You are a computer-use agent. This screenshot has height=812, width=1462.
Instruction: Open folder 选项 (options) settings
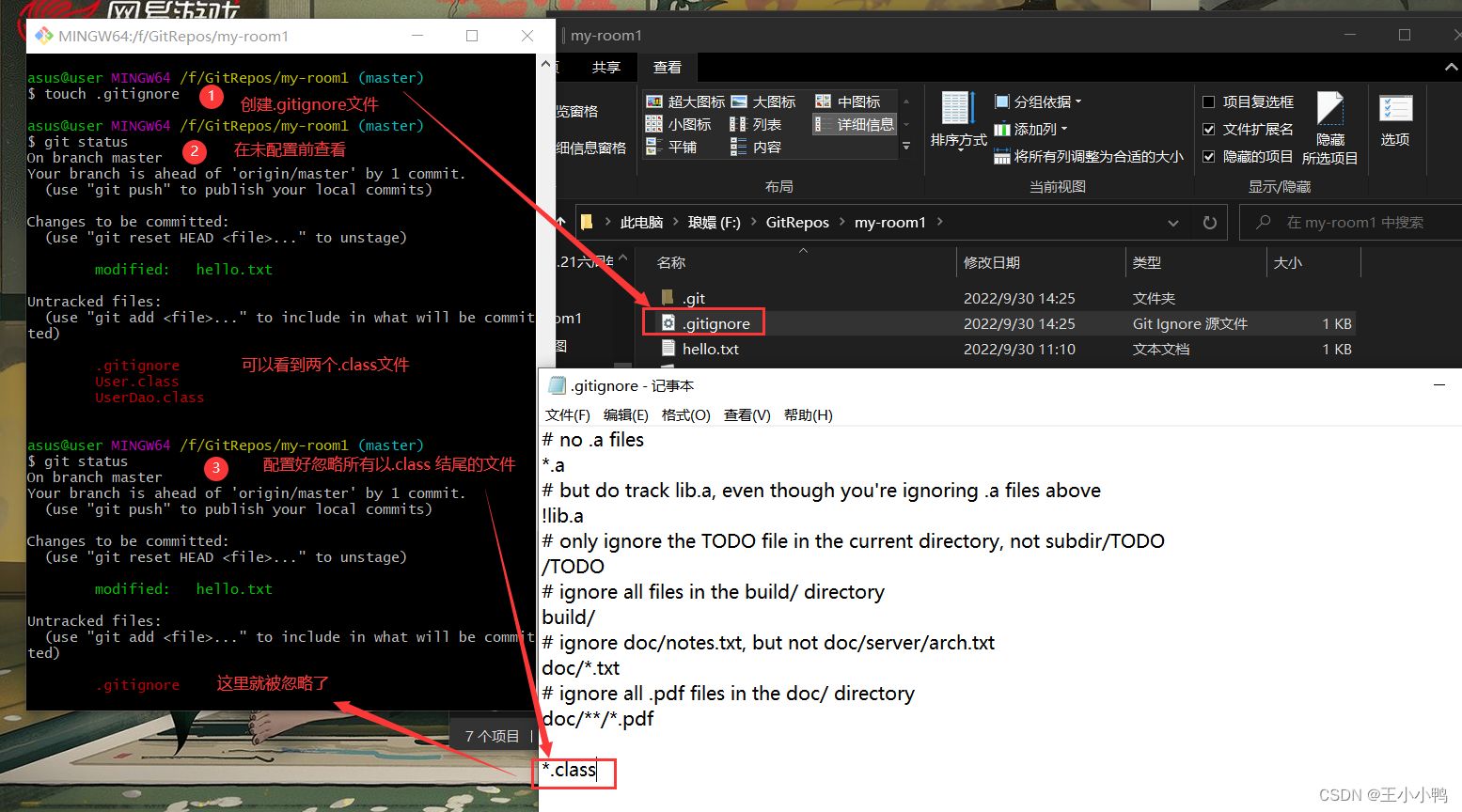pyautogui.click(x=1396, y=120)
